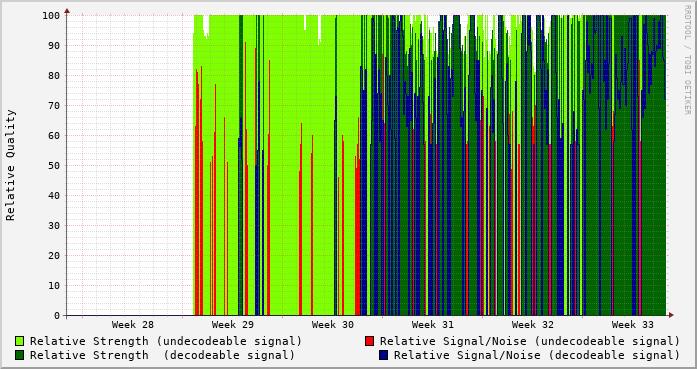The width and height of the screenshot is (697, 369).
Task: Select the Week 29 axis label
Action: point(232,325)
